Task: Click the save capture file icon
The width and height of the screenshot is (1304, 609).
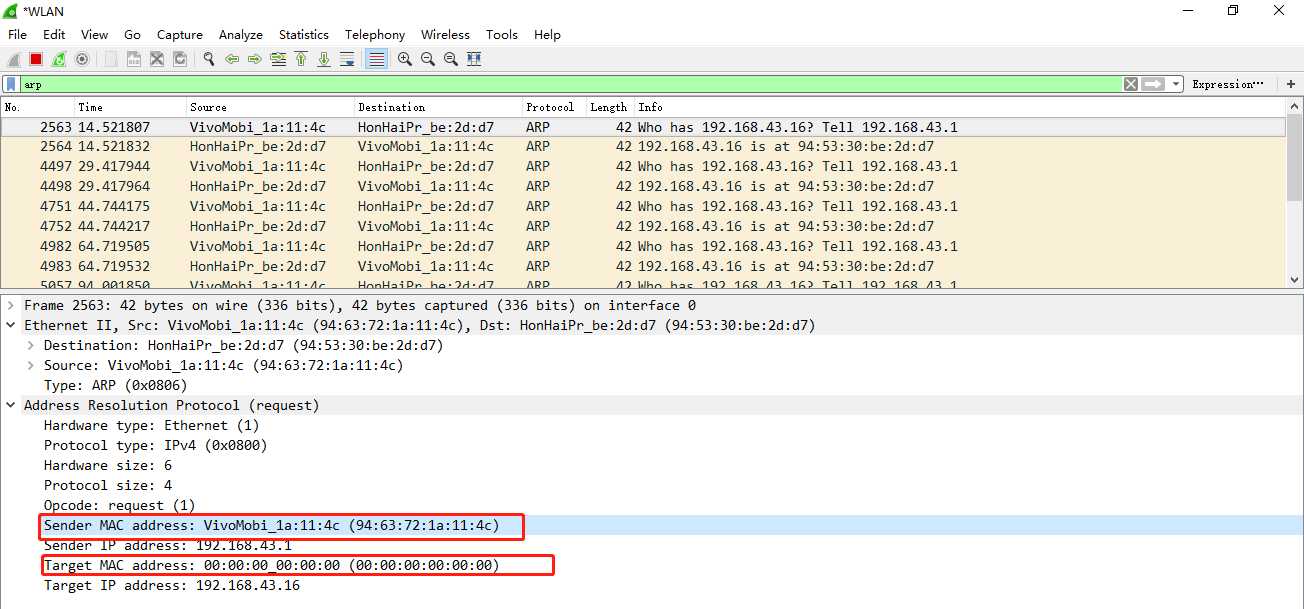Action: click(133, 59)
